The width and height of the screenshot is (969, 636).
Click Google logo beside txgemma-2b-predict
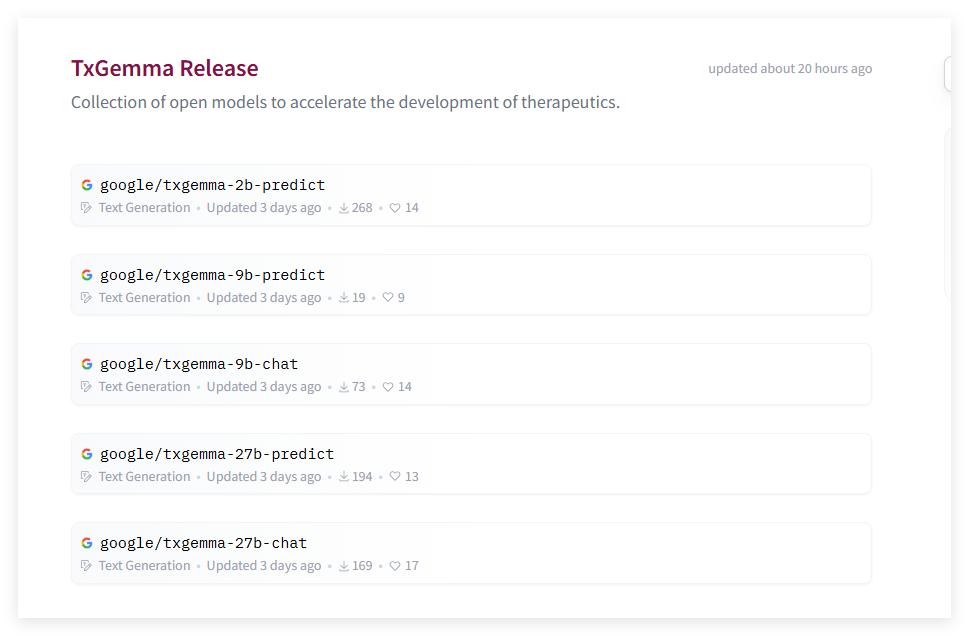(x=87, y=185)
